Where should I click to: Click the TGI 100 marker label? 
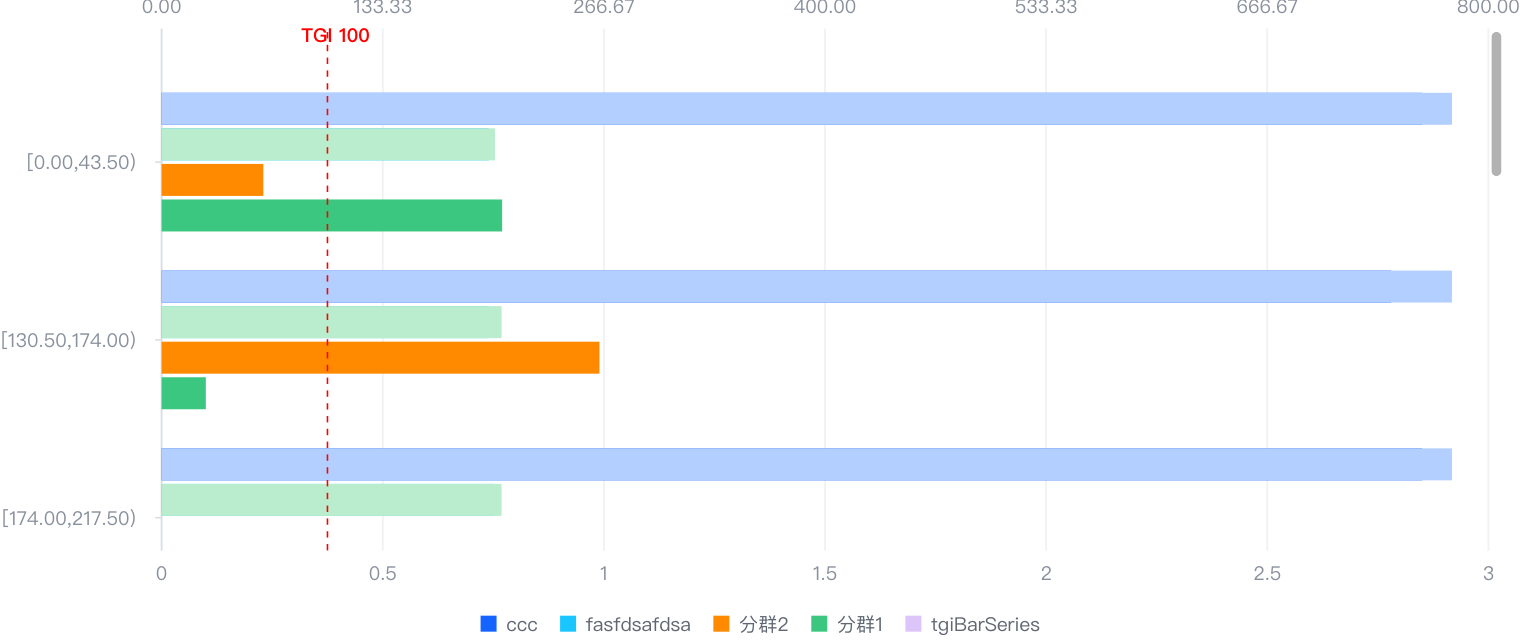click(x=335, y=36)
